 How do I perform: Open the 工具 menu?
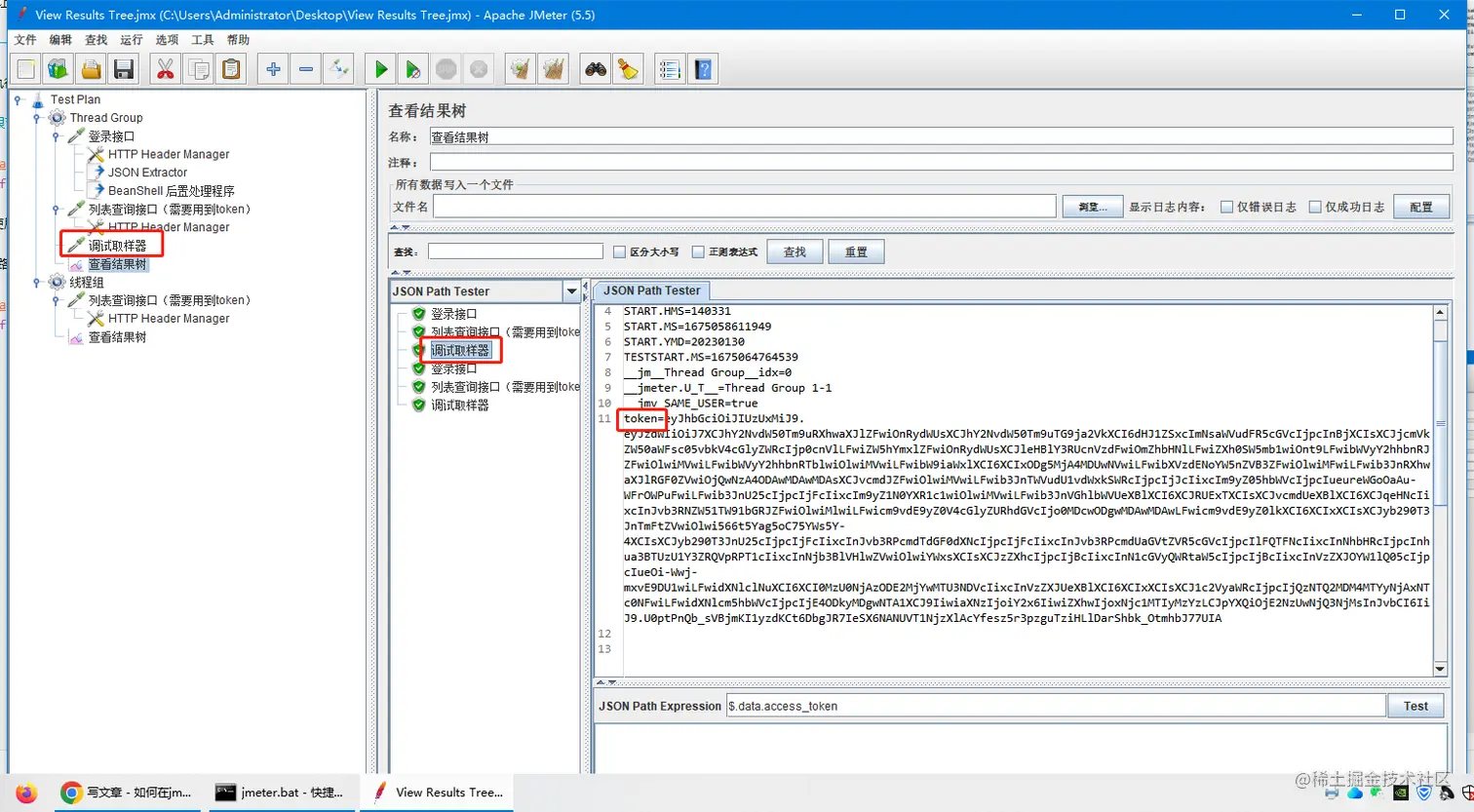[x=203, y=40]
